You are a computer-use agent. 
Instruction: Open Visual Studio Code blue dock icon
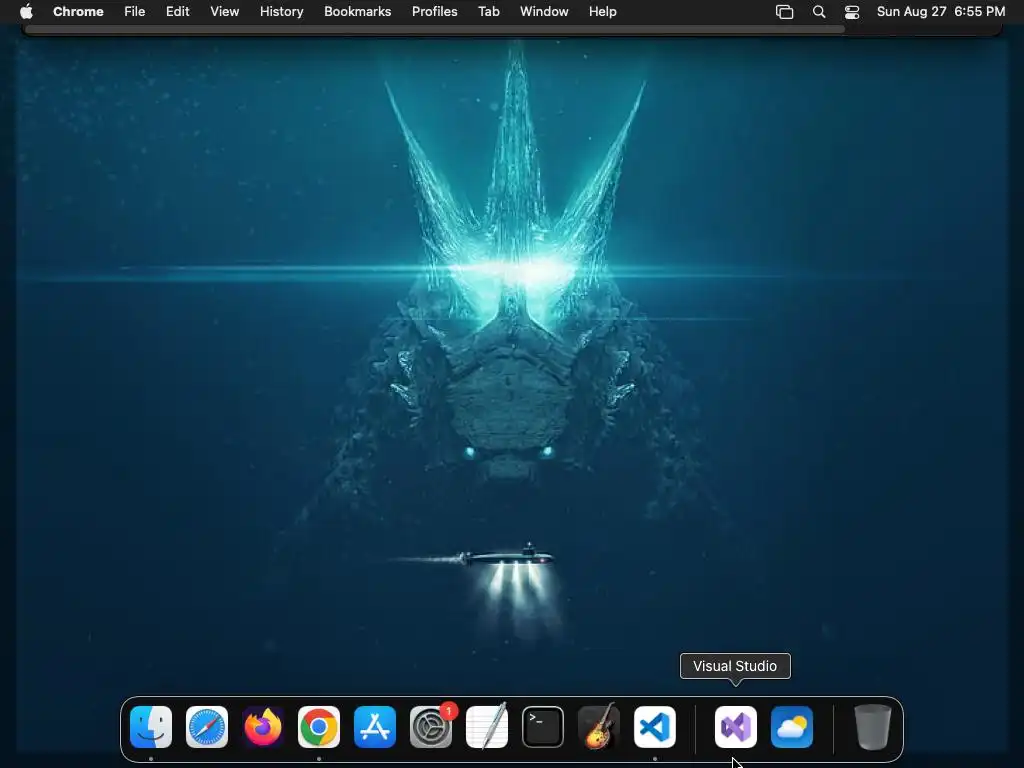click(x=655, y=727)
